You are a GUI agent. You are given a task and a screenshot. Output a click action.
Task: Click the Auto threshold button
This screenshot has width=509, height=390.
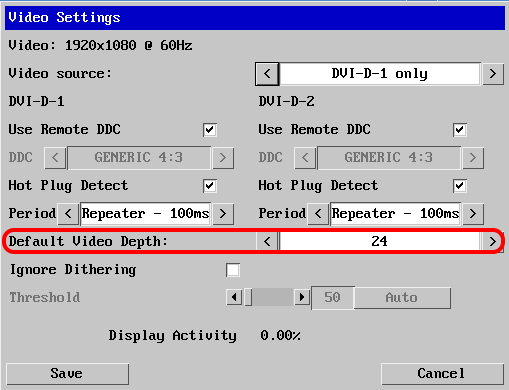click(x=402, y=298)
